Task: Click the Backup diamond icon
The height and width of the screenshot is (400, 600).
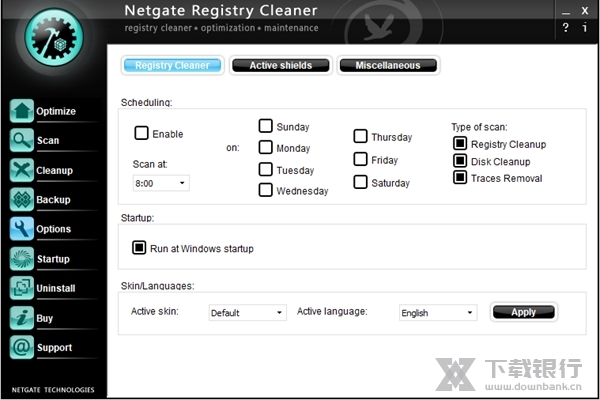Action: tap(21, 199)
